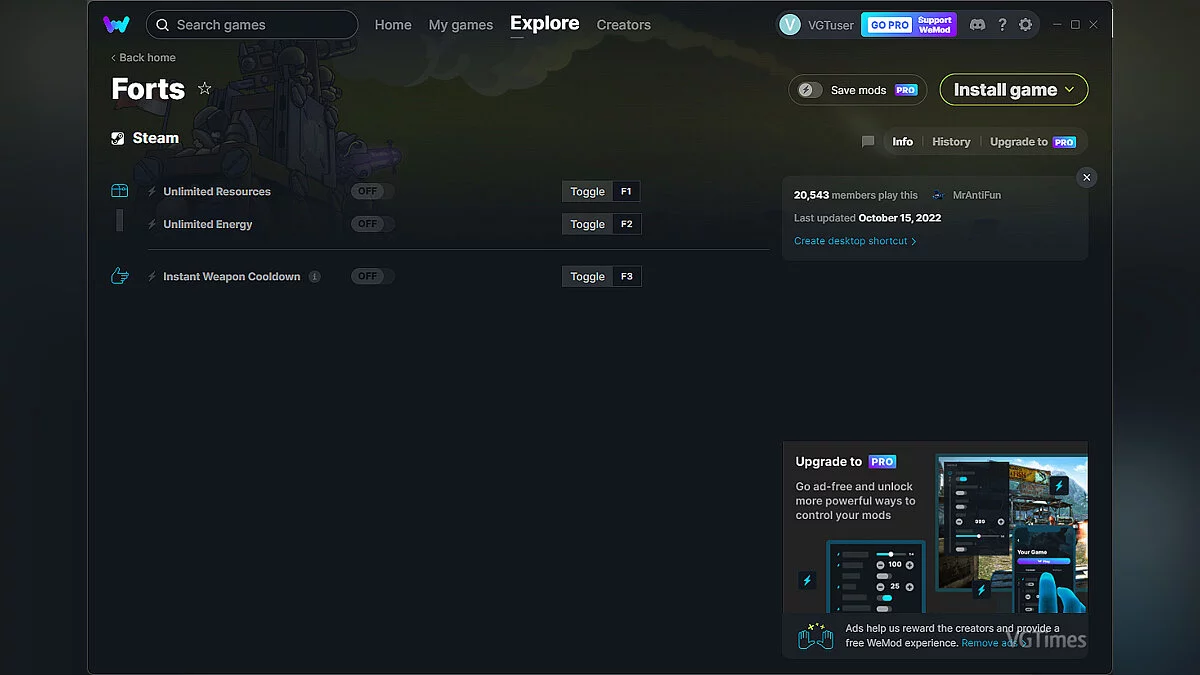The width and height of the screenshot is (1200, 675).
Task: Open settings gear icon
Action: [x=1025, y=25]
